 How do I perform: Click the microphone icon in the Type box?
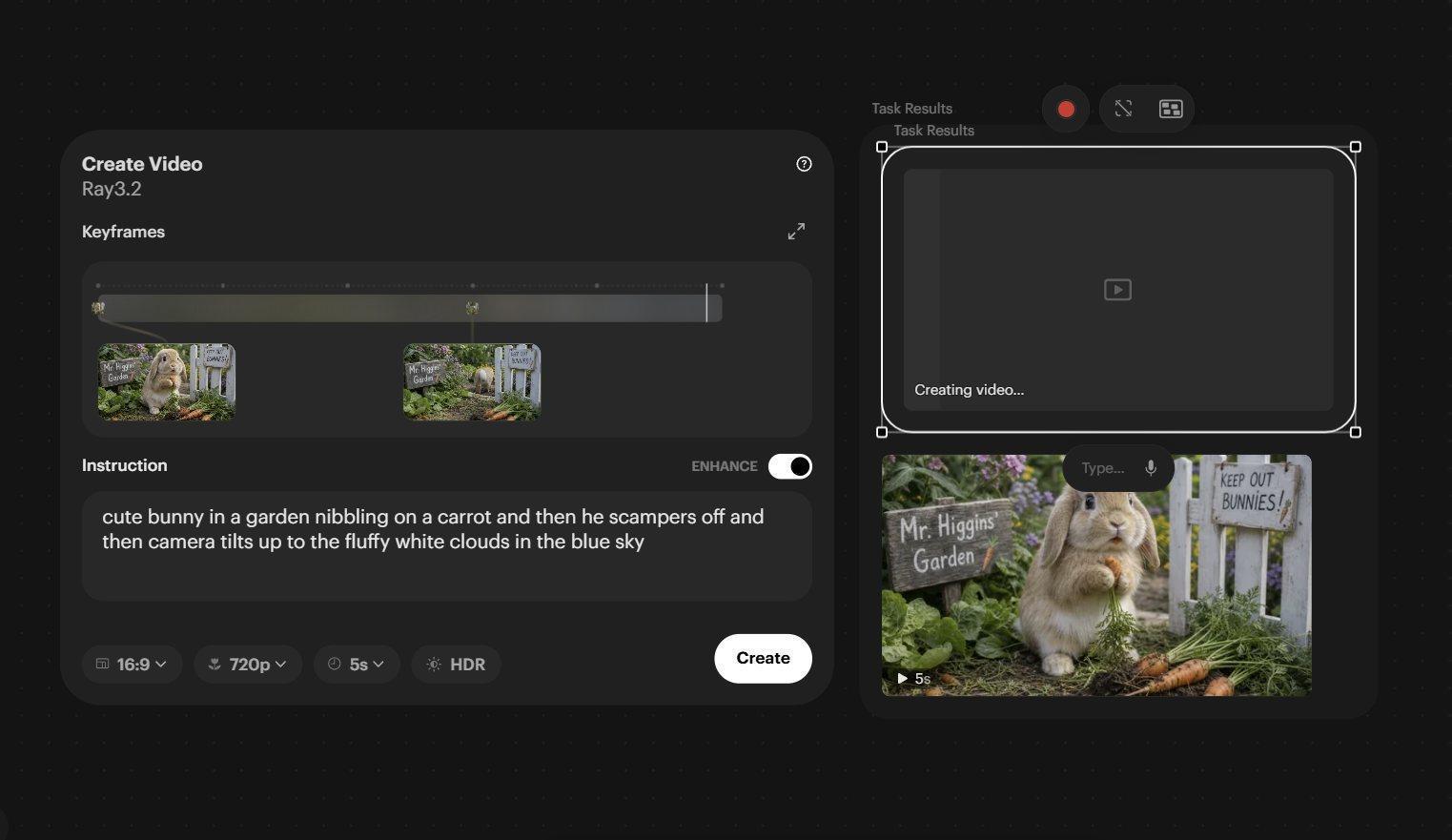coord(1151,468)
